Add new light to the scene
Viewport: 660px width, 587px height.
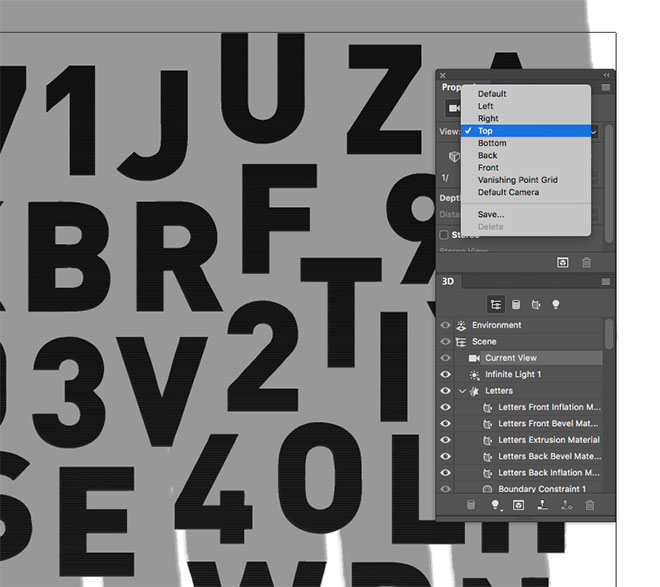[496, 505]
